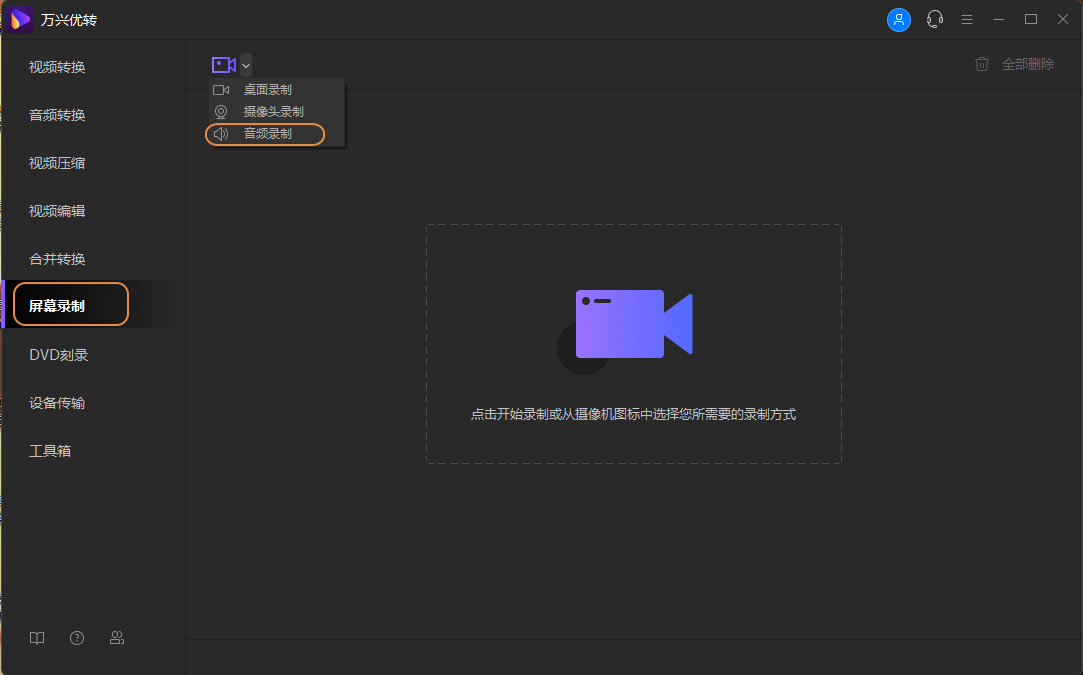Open the user guide book icon

36,637
